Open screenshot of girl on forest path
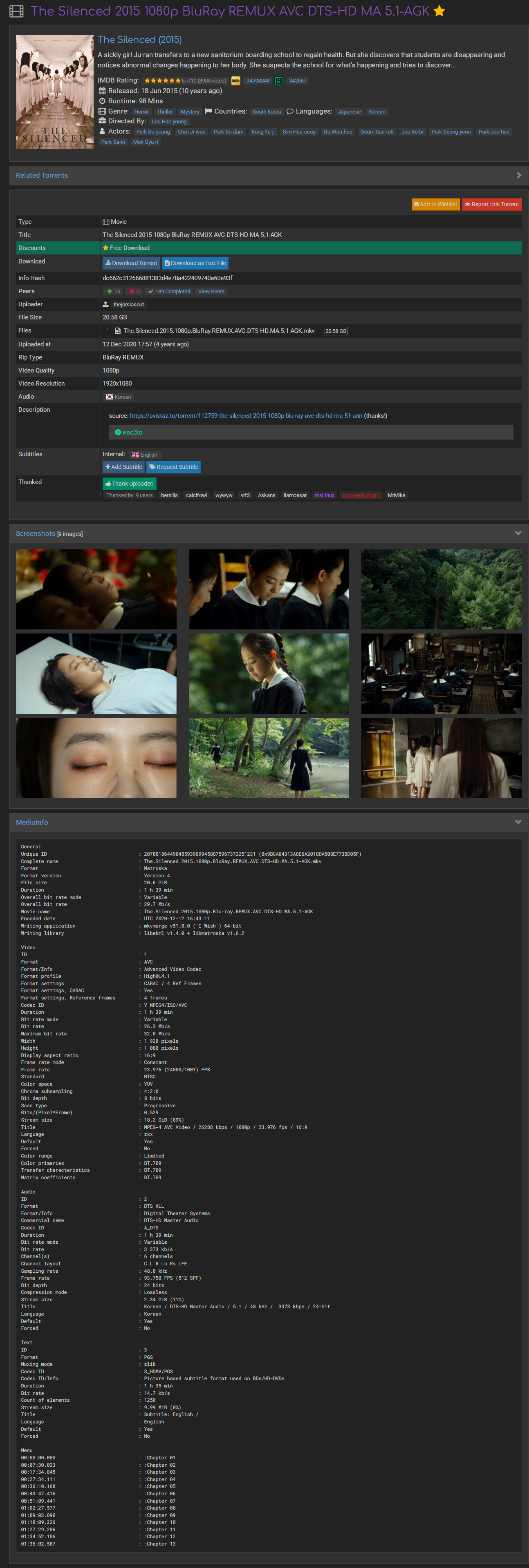 pyautogui.click(x=269, y=758)
